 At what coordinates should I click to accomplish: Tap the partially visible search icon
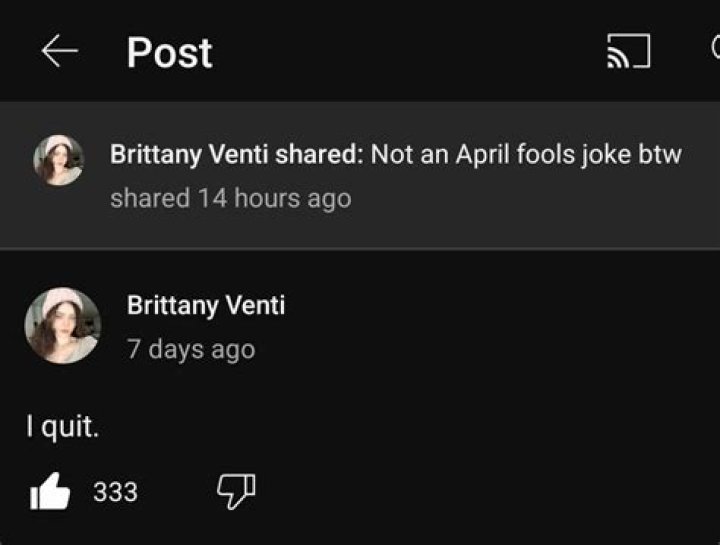715,48
